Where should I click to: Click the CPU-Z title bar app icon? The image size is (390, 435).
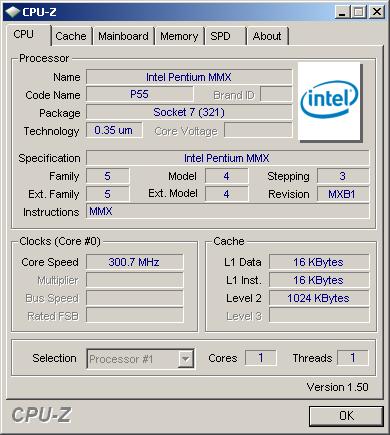tap(12, 12)
